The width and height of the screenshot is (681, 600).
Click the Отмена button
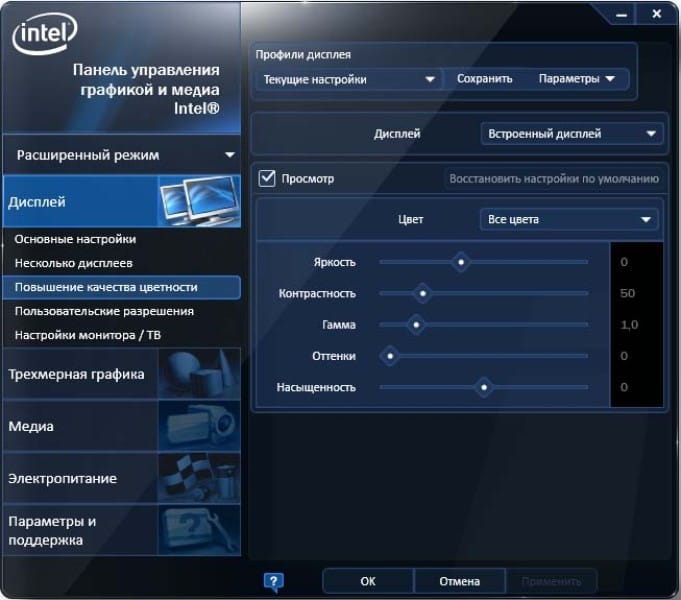pyautogui.click(x=460, y=581)
